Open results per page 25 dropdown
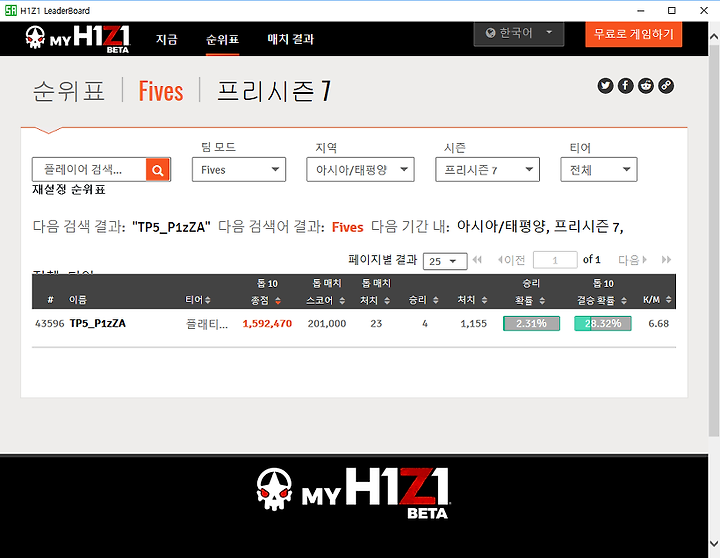 point(445,261)
